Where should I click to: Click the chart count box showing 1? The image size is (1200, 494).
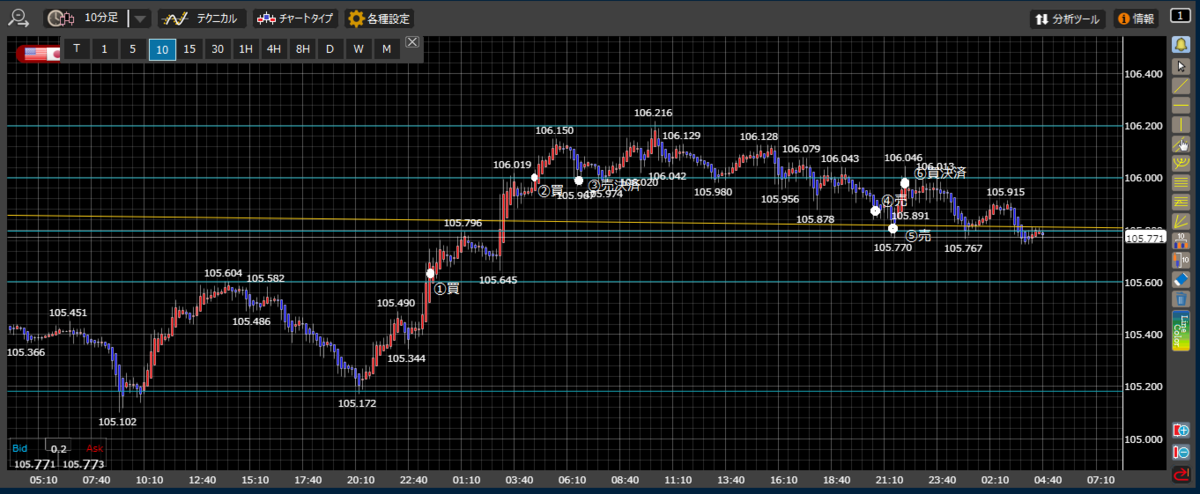[1180, 18]
